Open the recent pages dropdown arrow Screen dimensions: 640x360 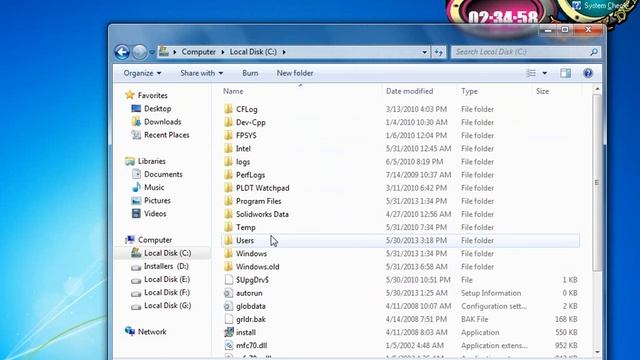pyautogui.click(x=152, y=52)
